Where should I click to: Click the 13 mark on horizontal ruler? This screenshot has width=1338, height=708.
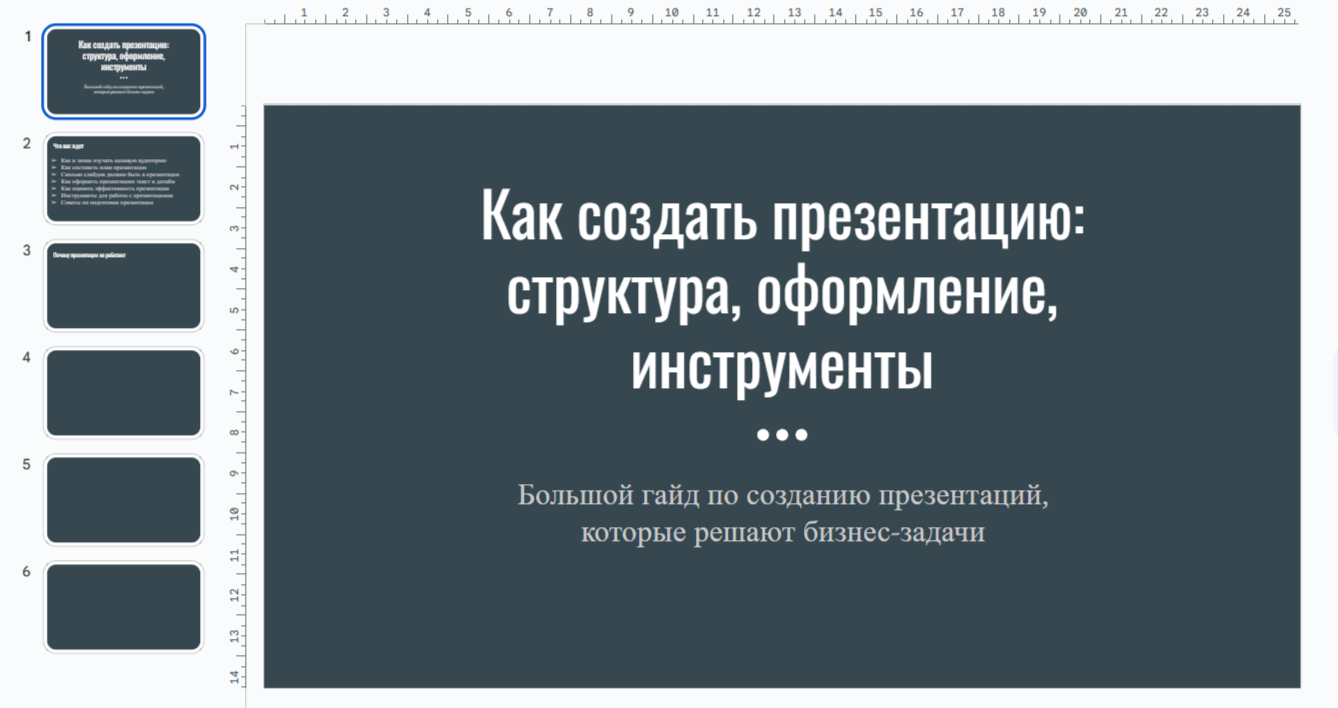click(x=794, y=13)
